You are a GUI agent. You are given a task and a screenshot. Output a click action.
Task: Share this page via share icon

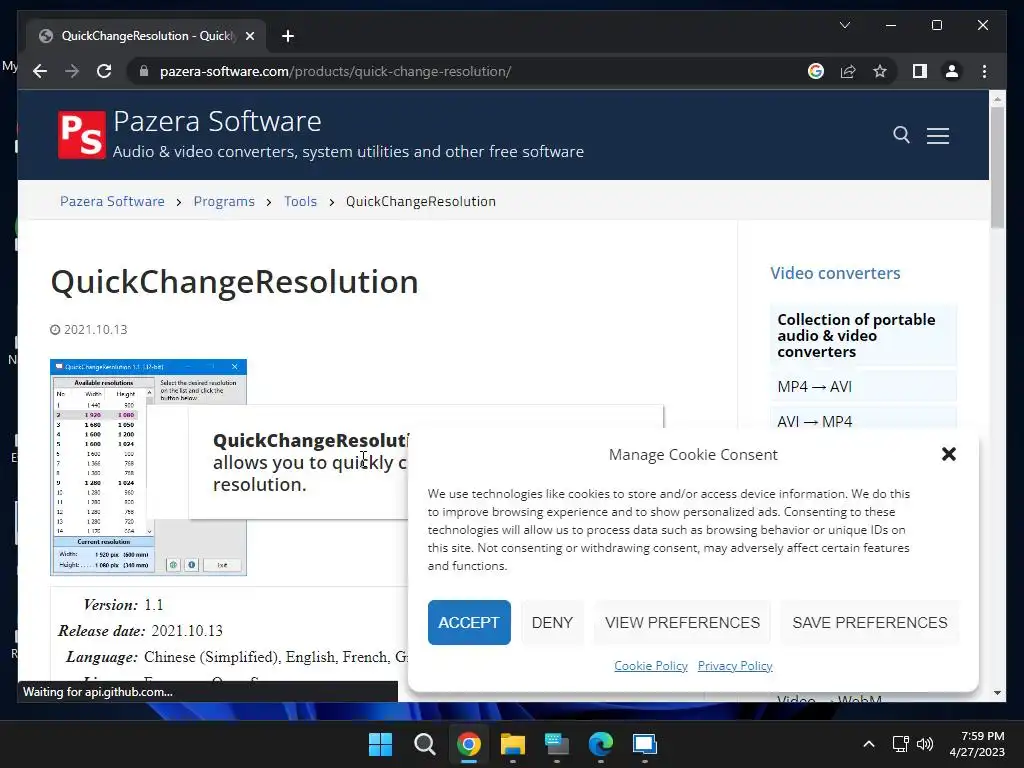[x=848, y=71]
